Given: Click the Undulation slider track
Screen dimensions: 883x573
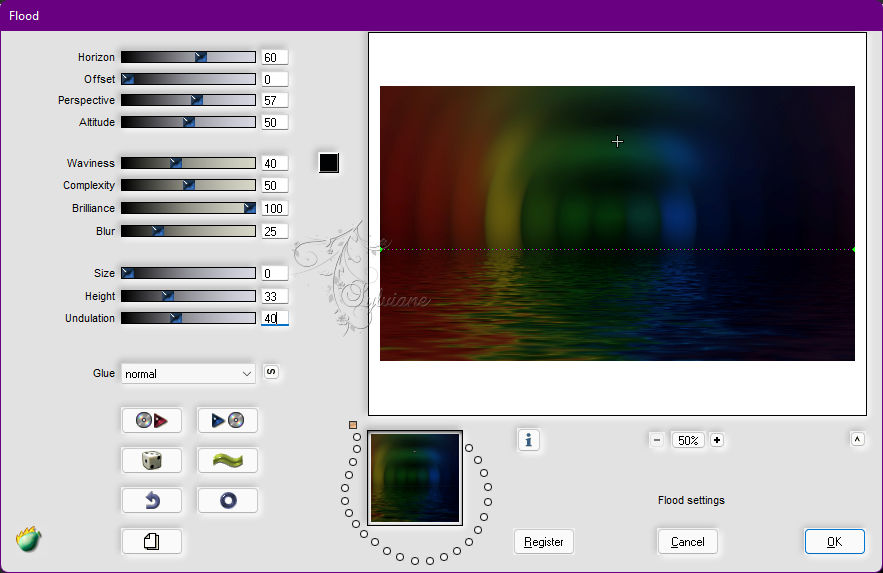Looking at the screenshot, I should [188, 318].
